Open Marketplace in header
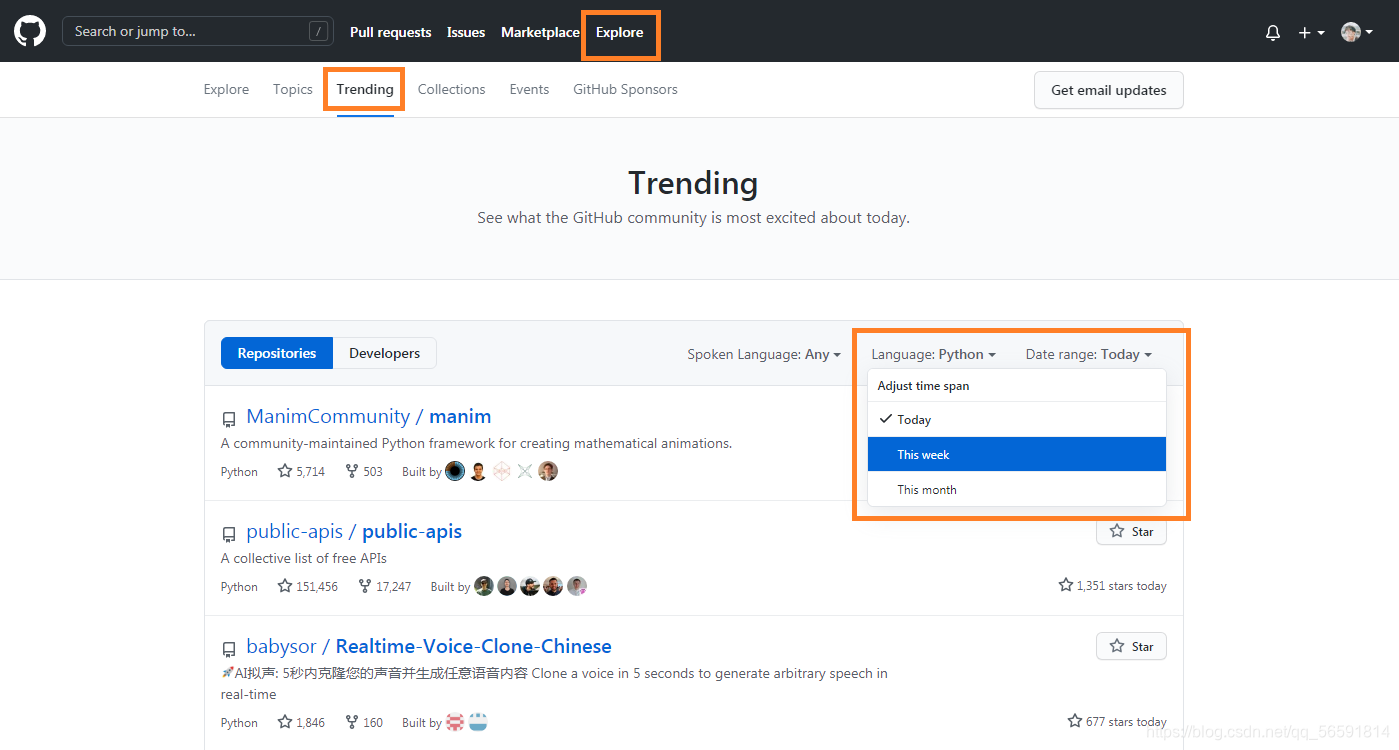 [540, 32]
